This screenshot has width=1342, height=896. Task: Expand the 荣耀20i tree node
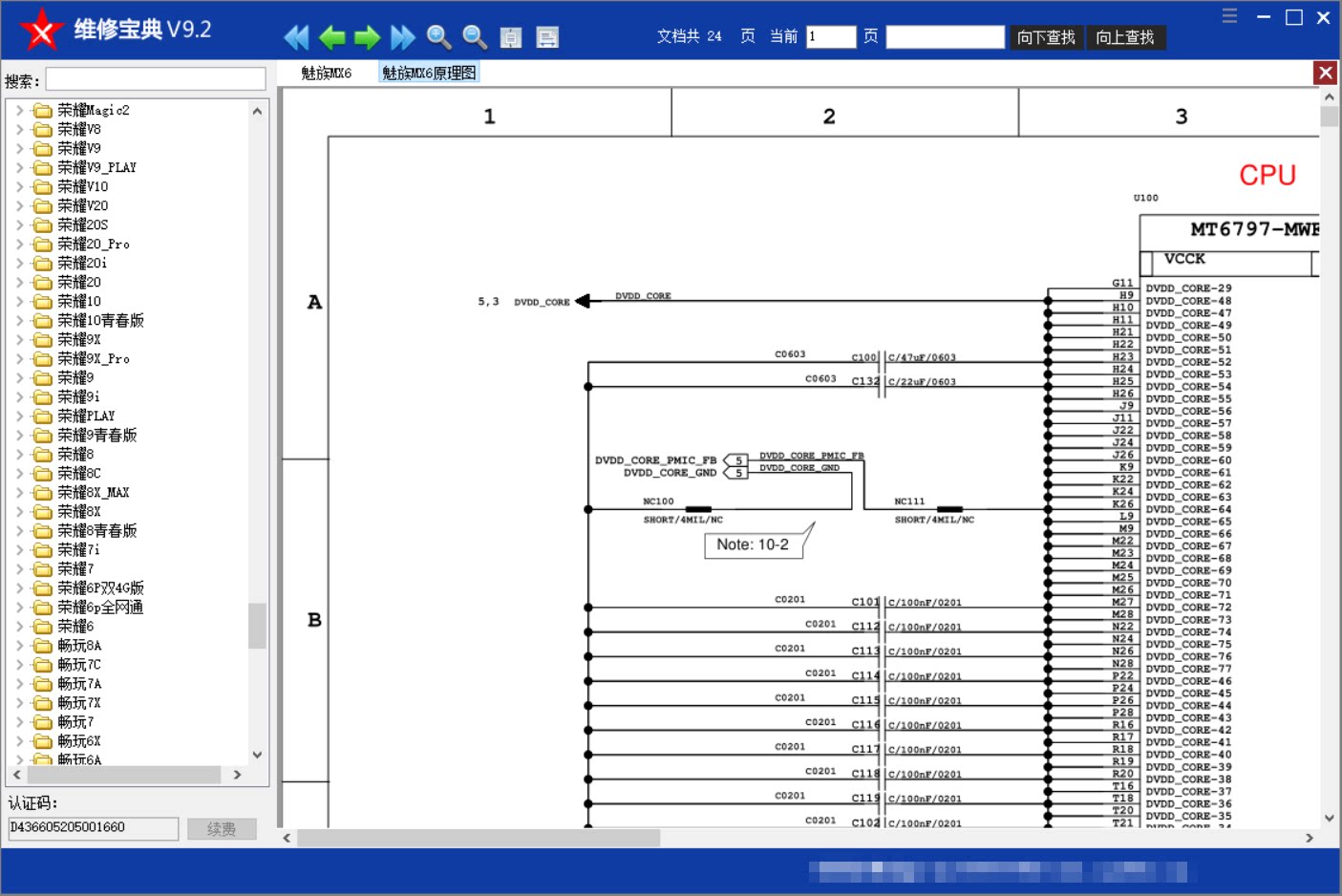point(19,263)
